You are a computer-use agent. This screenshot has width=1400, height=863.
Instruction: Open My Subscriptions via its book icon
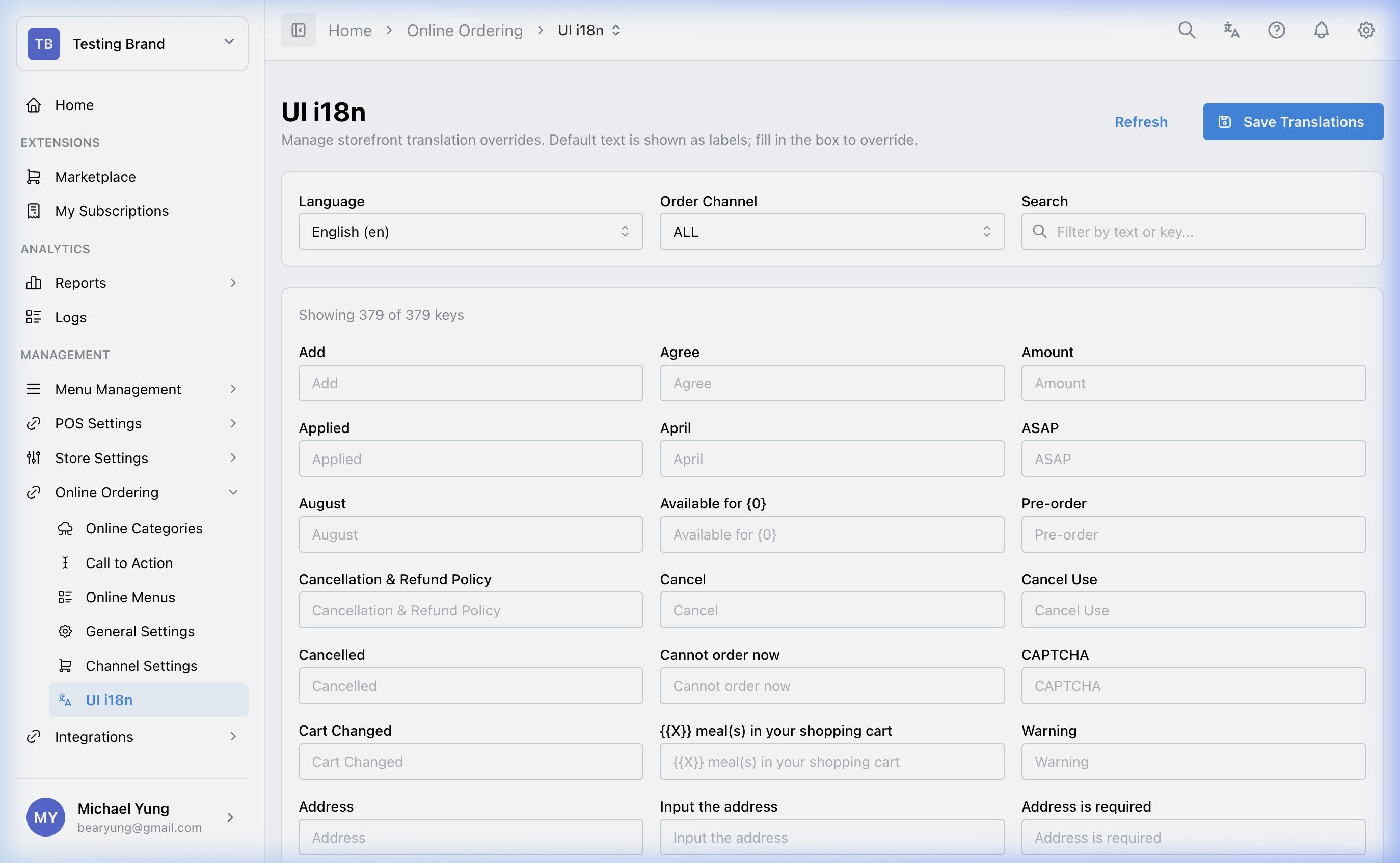(x=34, y=210)
